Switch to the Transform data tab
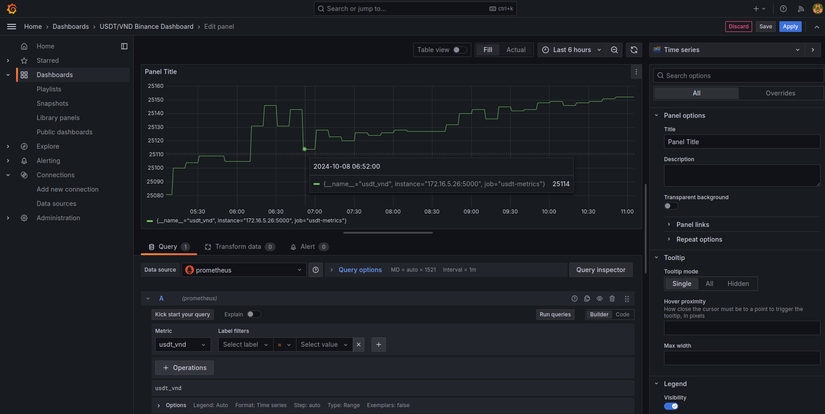The height and width of the screenshot is (414, 825). click(239, 247)
